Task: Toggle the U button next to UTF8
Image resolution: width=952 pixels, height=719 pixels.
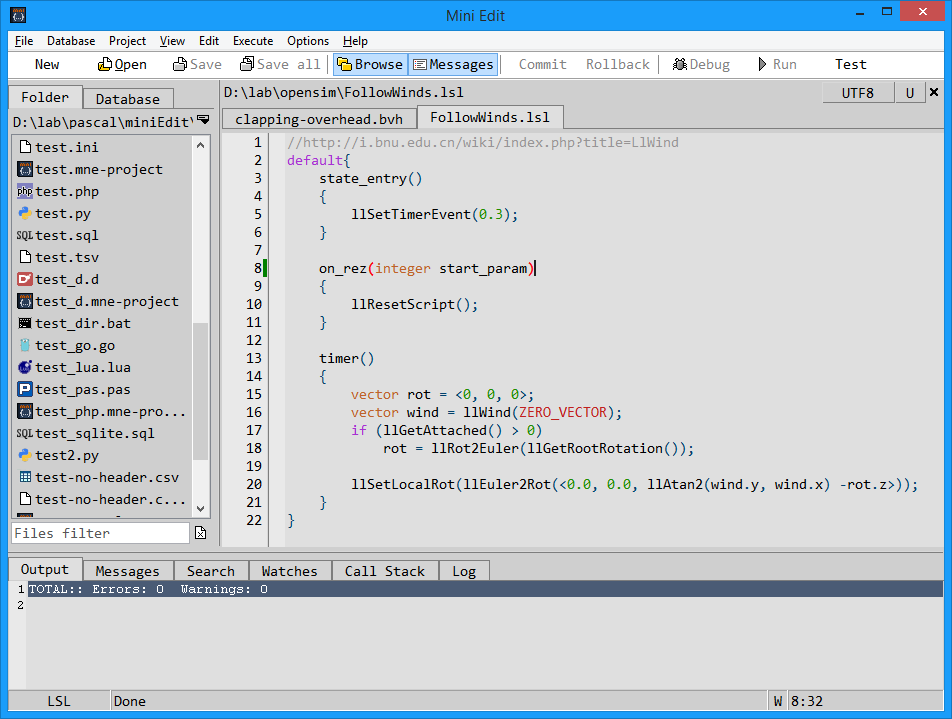Action: pos(909,93)
